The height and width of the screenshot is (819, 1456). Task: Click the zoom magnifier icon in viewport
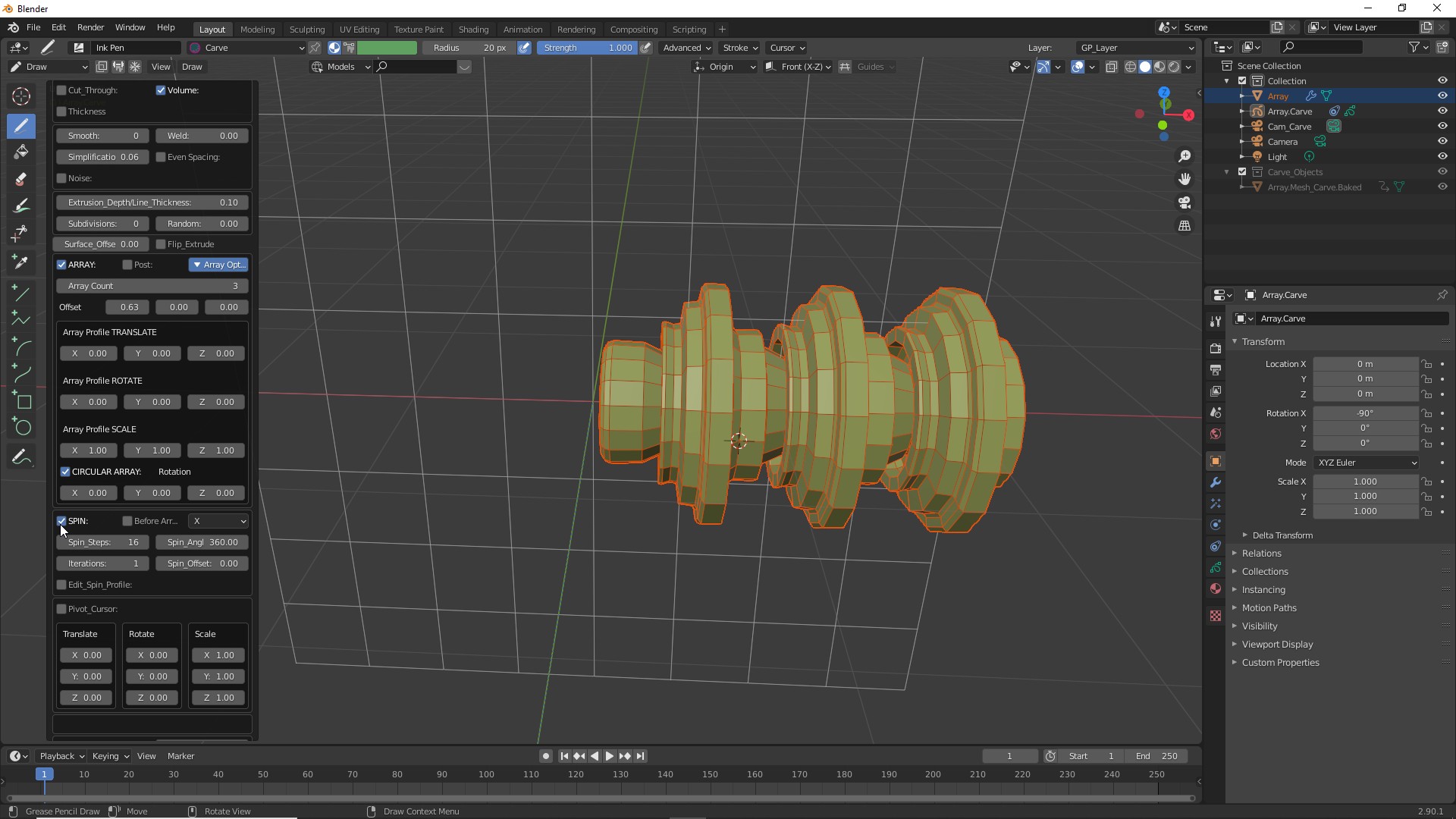(x=1185, y=156)
